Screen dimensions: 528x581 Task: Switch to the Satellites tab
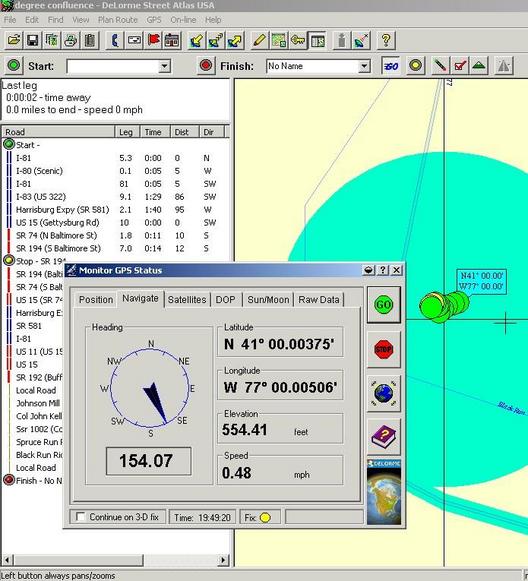point(187,299)
